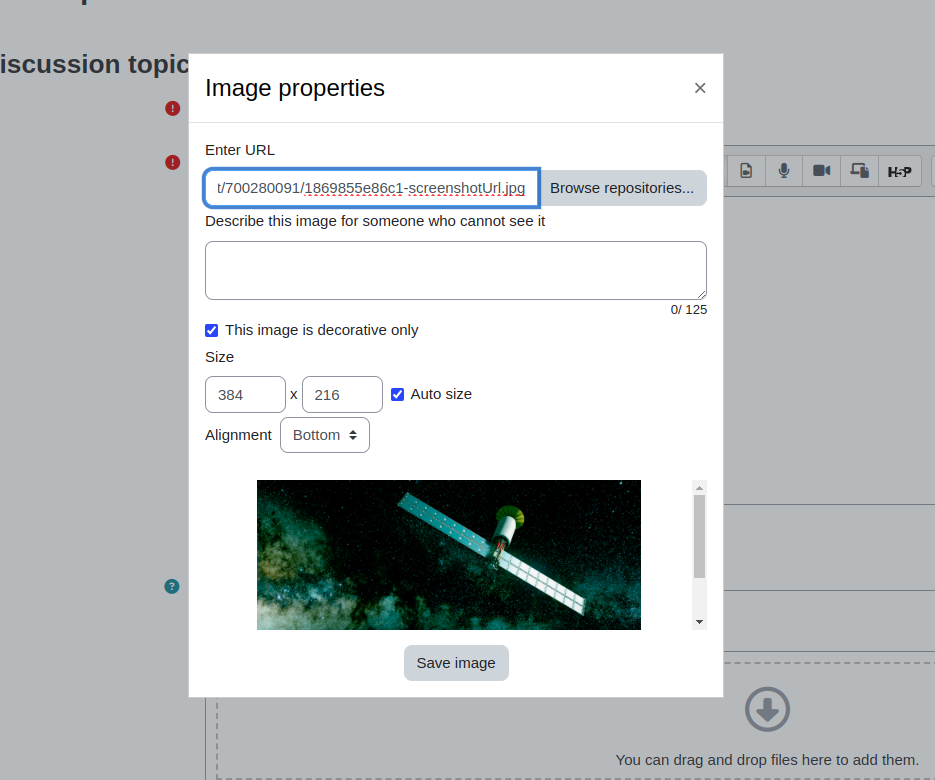Open Browse repositories file picker

[x=622, y=188]
